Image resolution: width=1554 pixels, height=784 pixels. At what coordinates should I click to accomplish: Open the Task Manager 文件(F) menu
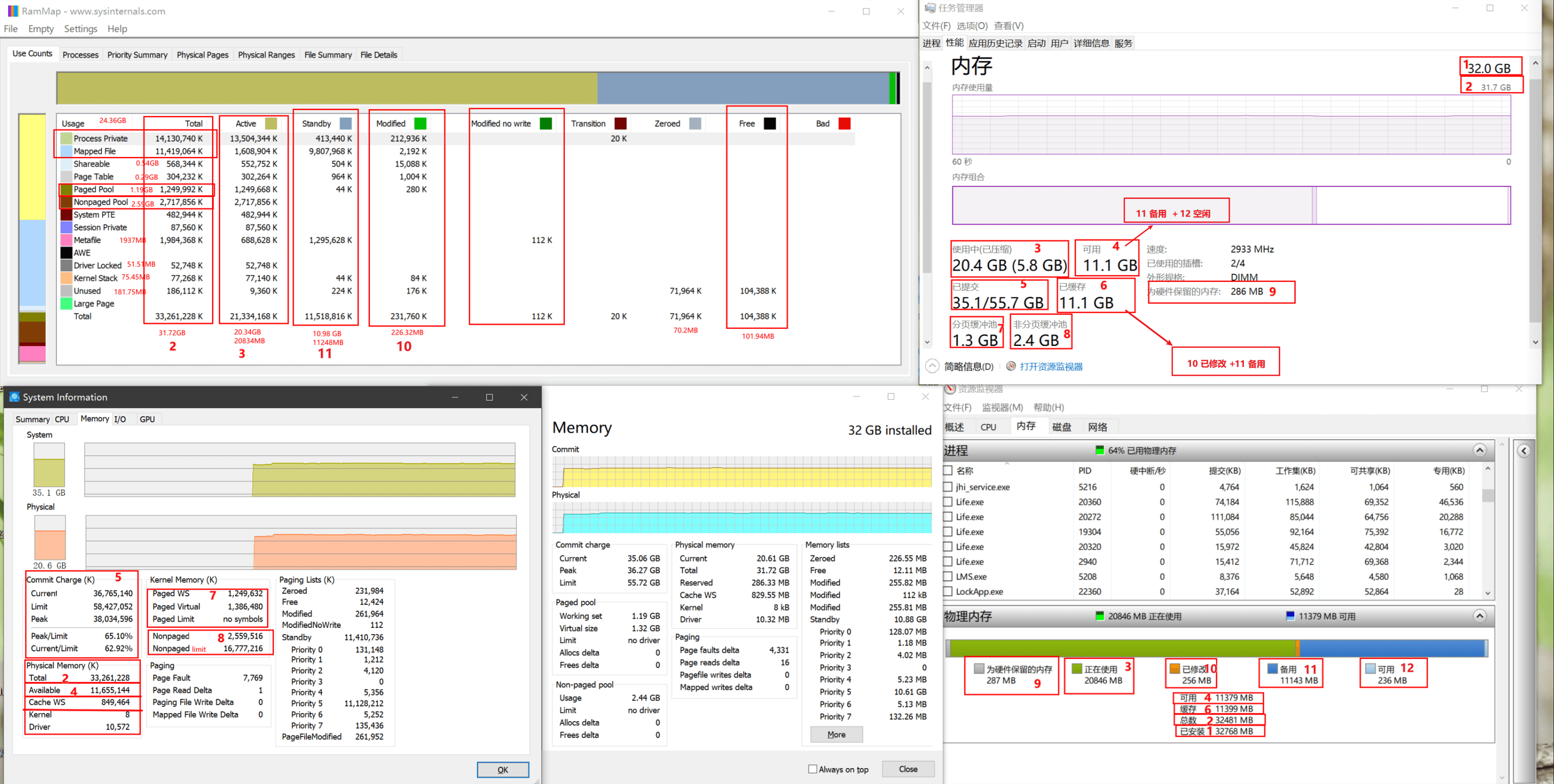tap(936, 25)
